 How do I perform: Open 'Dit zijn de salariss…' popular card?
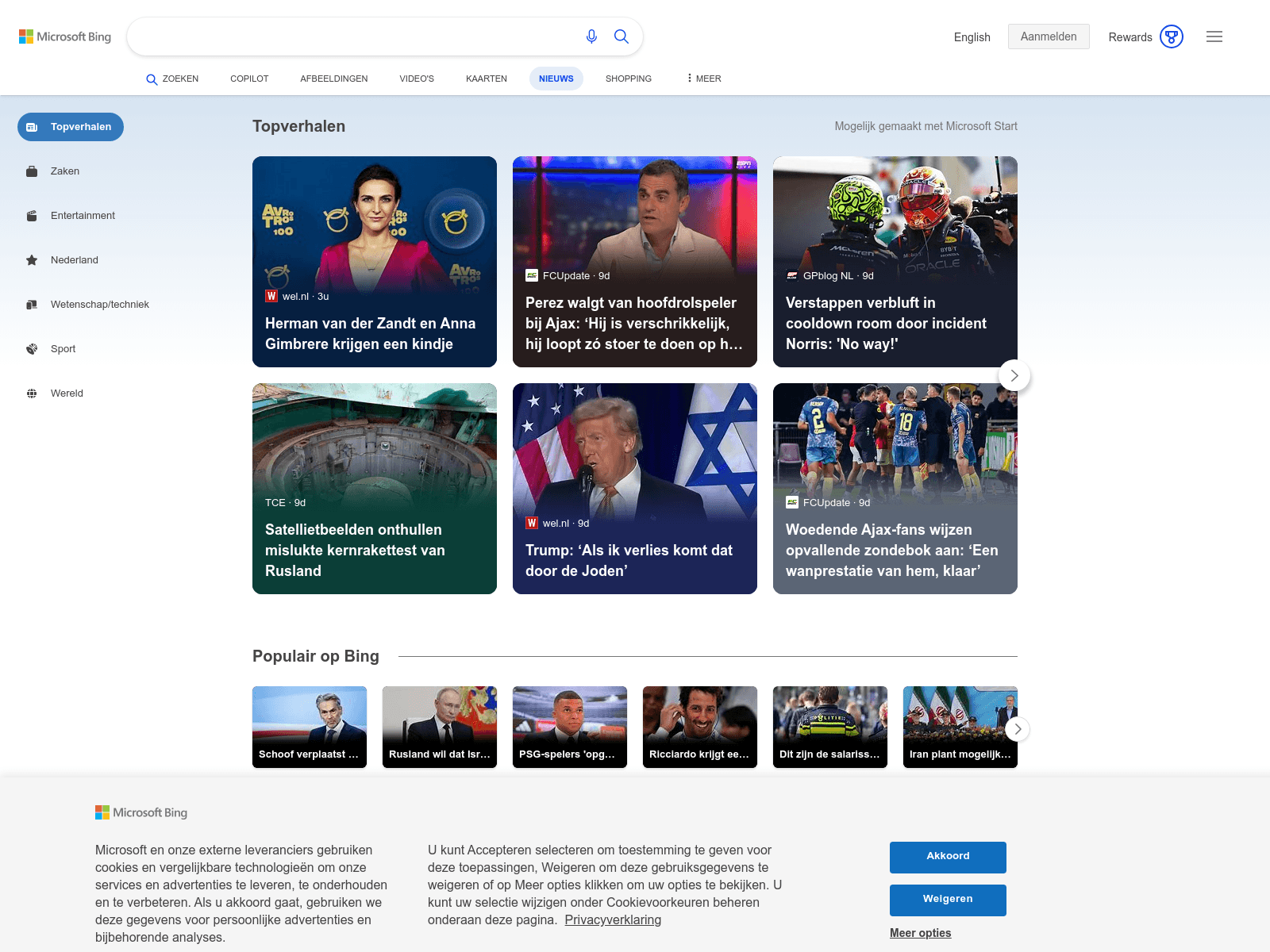click(x=830, y=727)
